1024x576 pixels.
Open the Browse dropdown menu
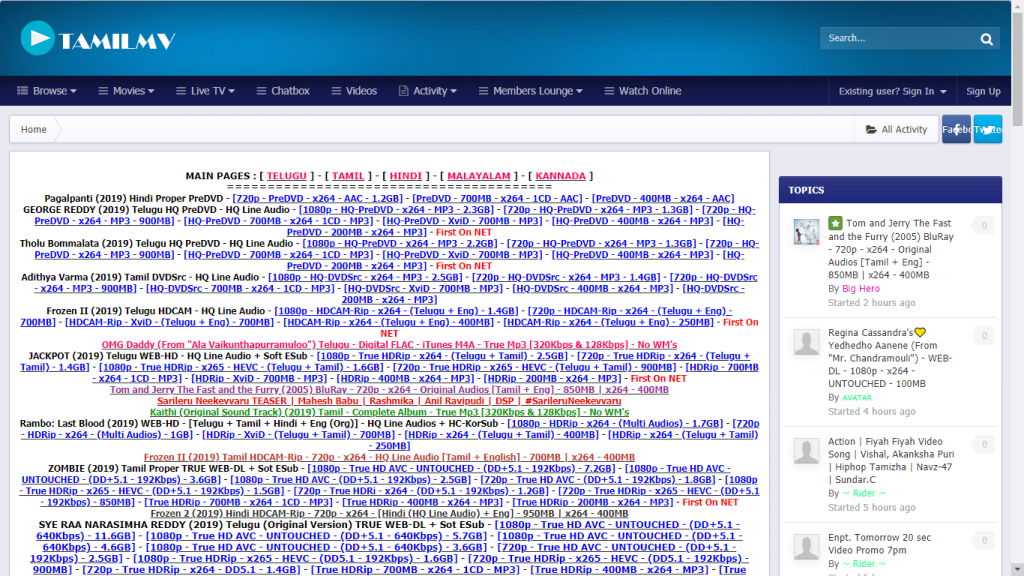coord(47,91)
